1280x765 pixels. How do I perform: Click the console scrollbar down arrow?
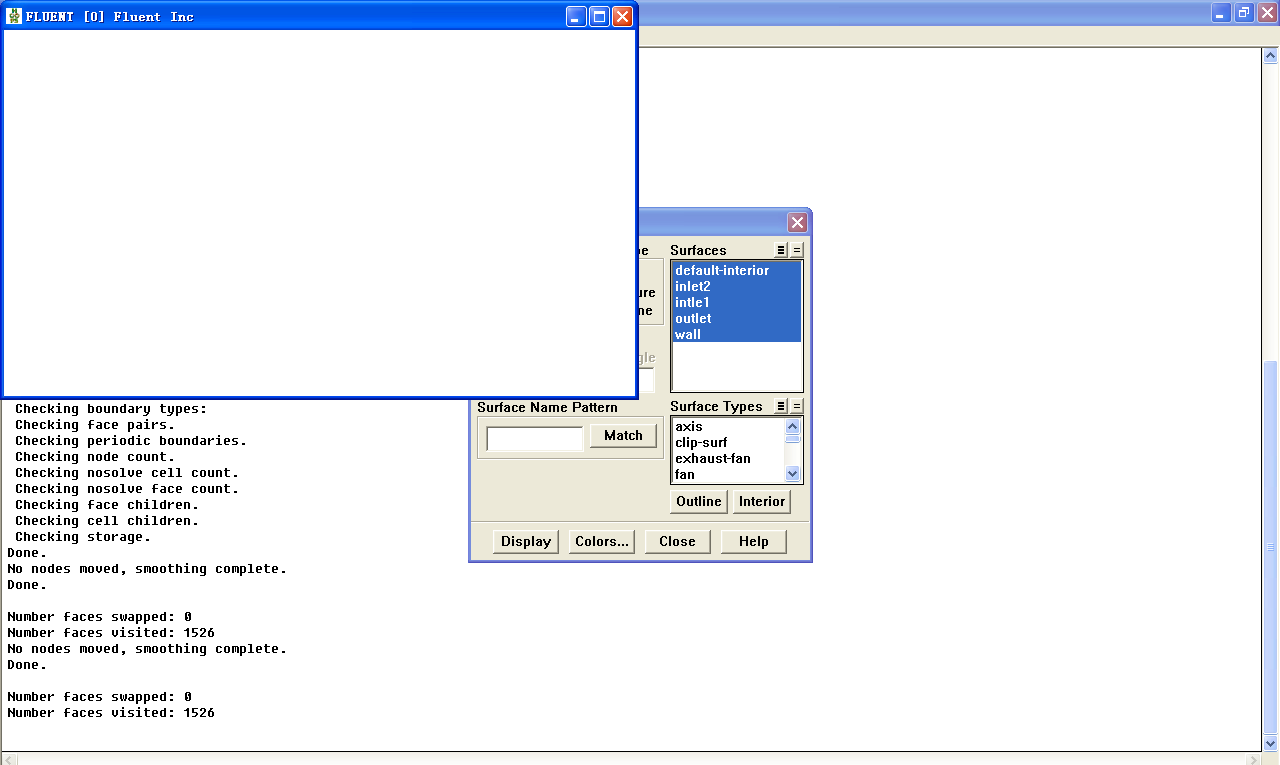(x=1271, y=743)
